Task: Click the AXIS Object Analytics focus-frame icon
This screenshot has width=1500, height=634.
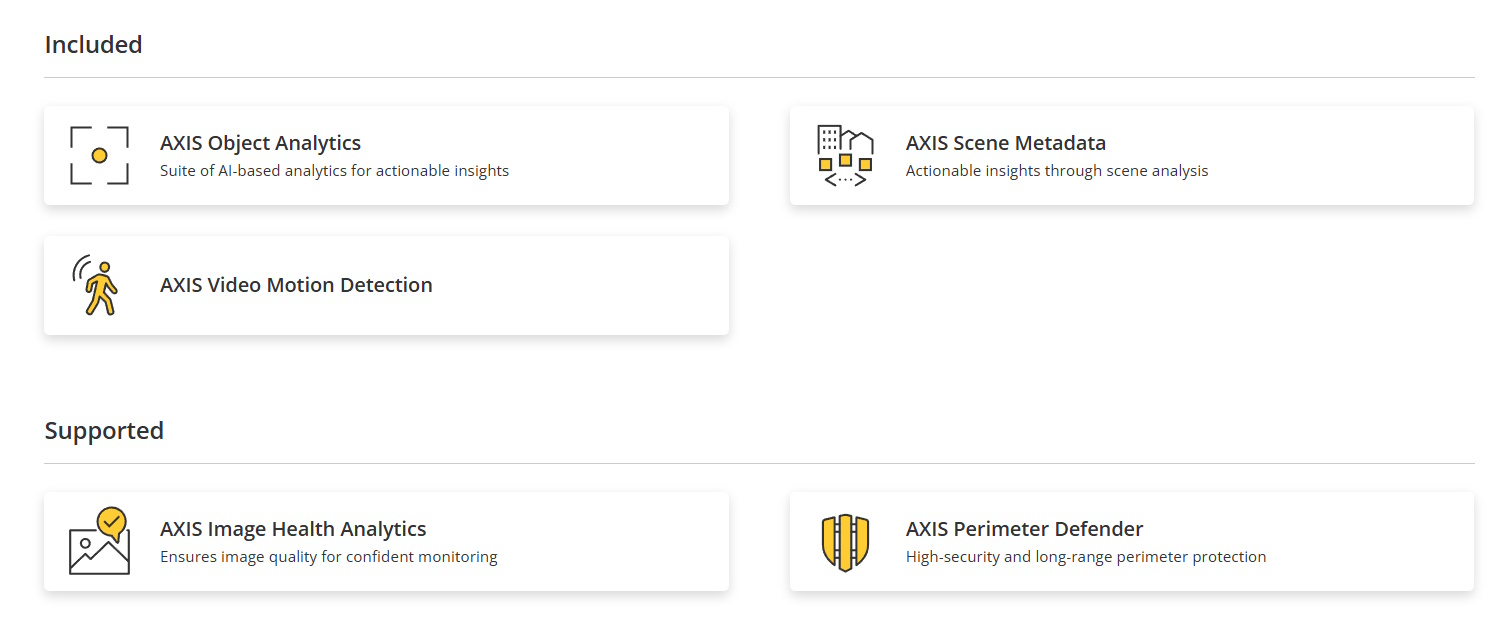Action: tap(99, 155)
